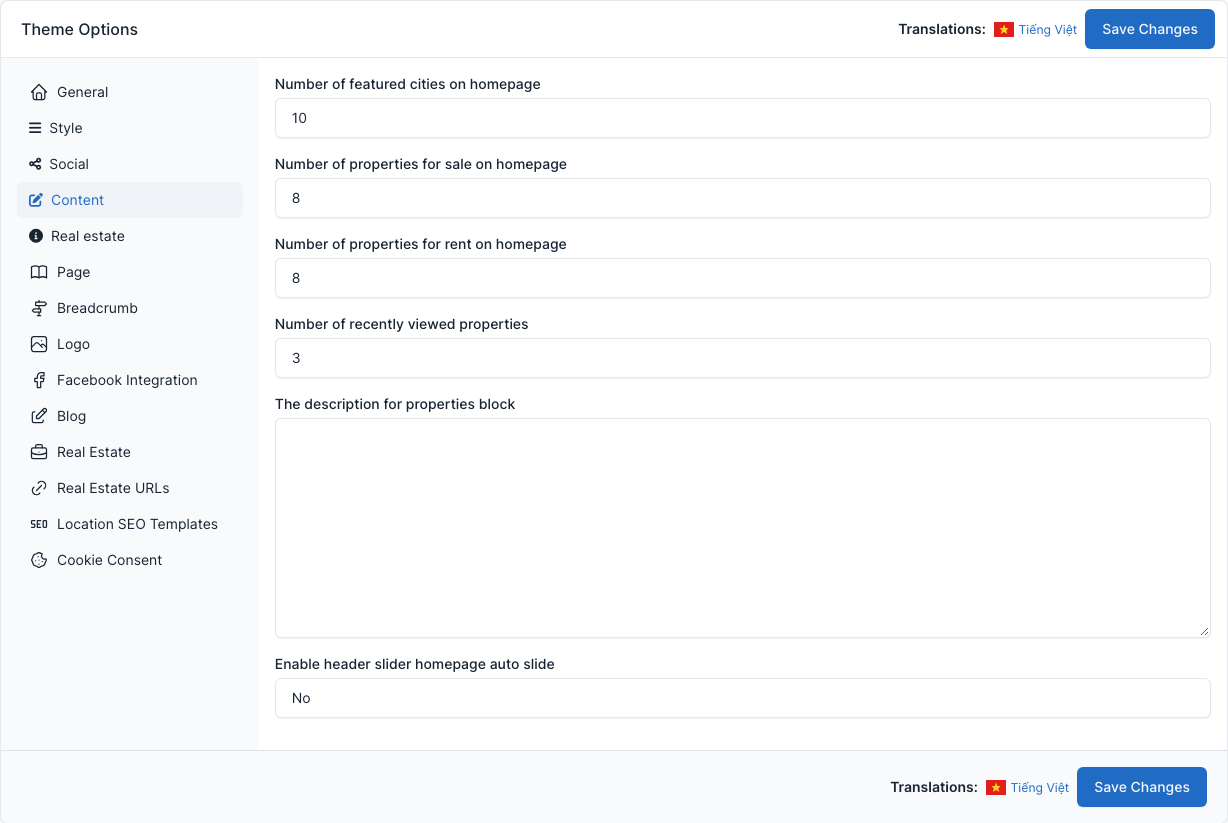Click the Location SEO Templates icon
Image resolution: width=1228 pixels, height=823 pixels.
click(39, 524)
